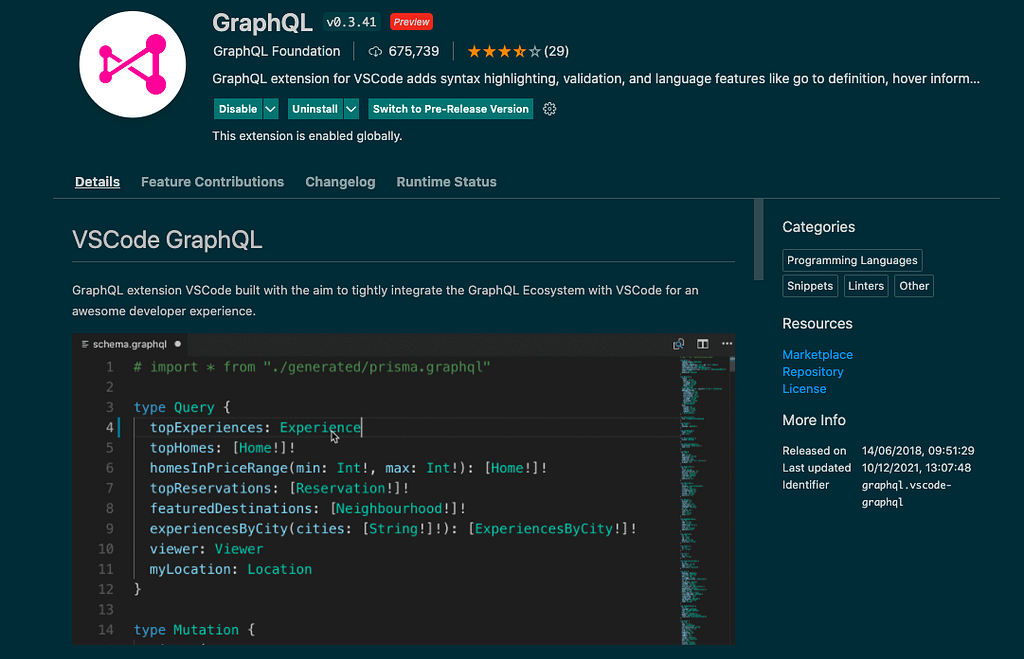Click the Preview badge
Image resolution: width=1024 pixels, height=659 pixels.
point(411,22)
